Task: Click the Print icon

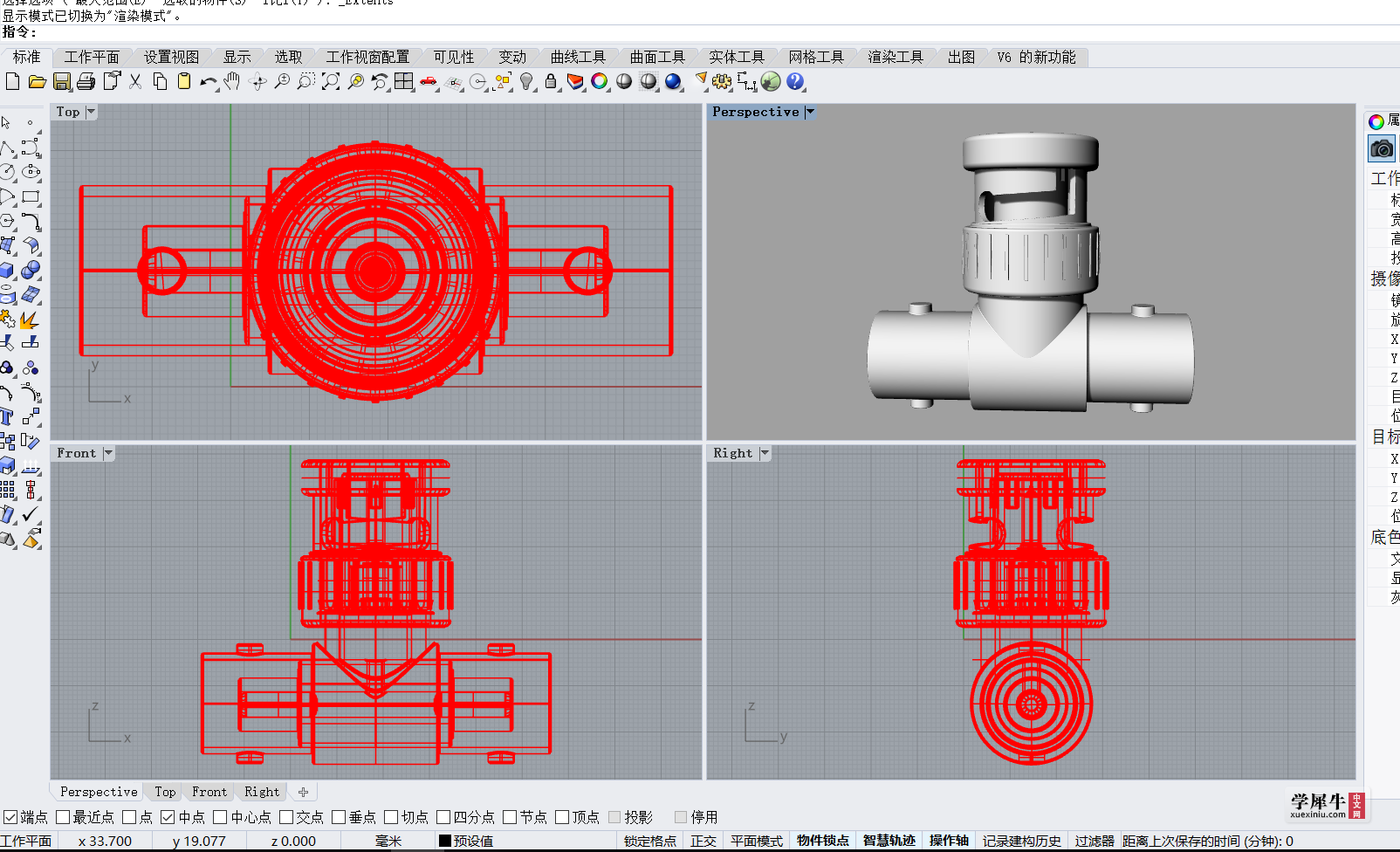Action: click(86, 81)
